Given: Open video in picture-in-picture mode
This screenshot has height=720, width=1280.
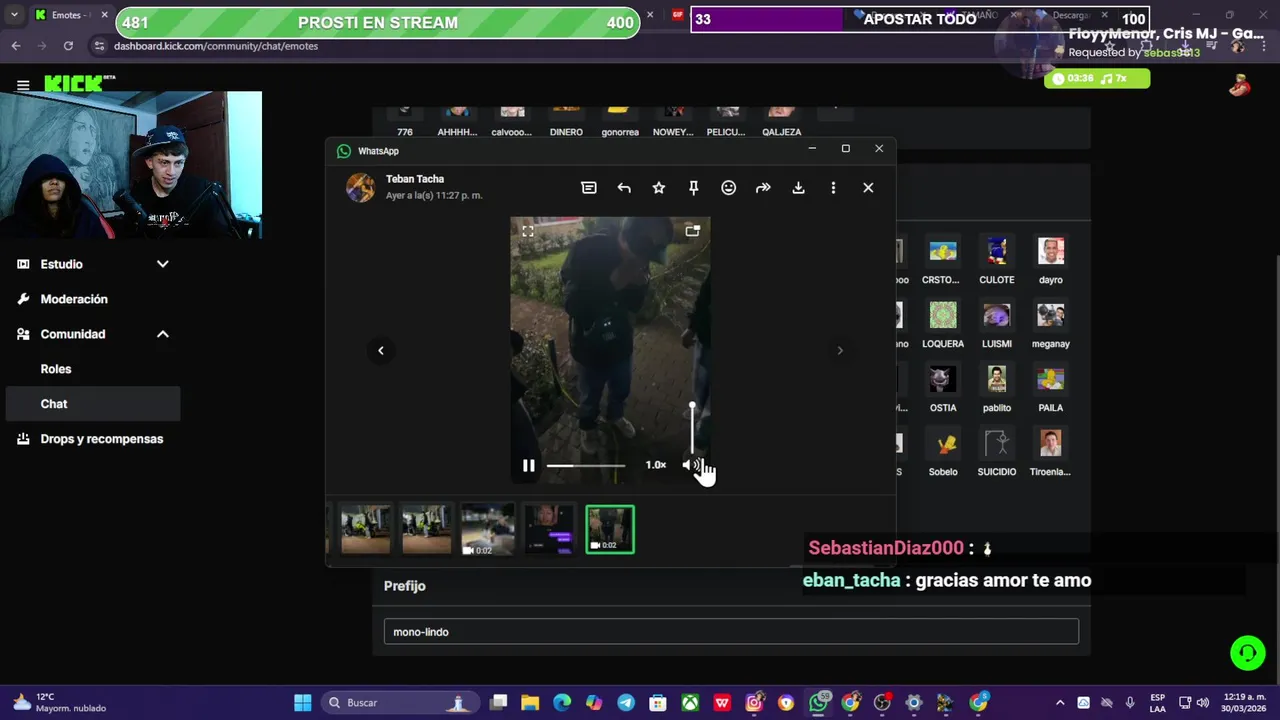Looking at the screenshot, I should tap(692, 231).
